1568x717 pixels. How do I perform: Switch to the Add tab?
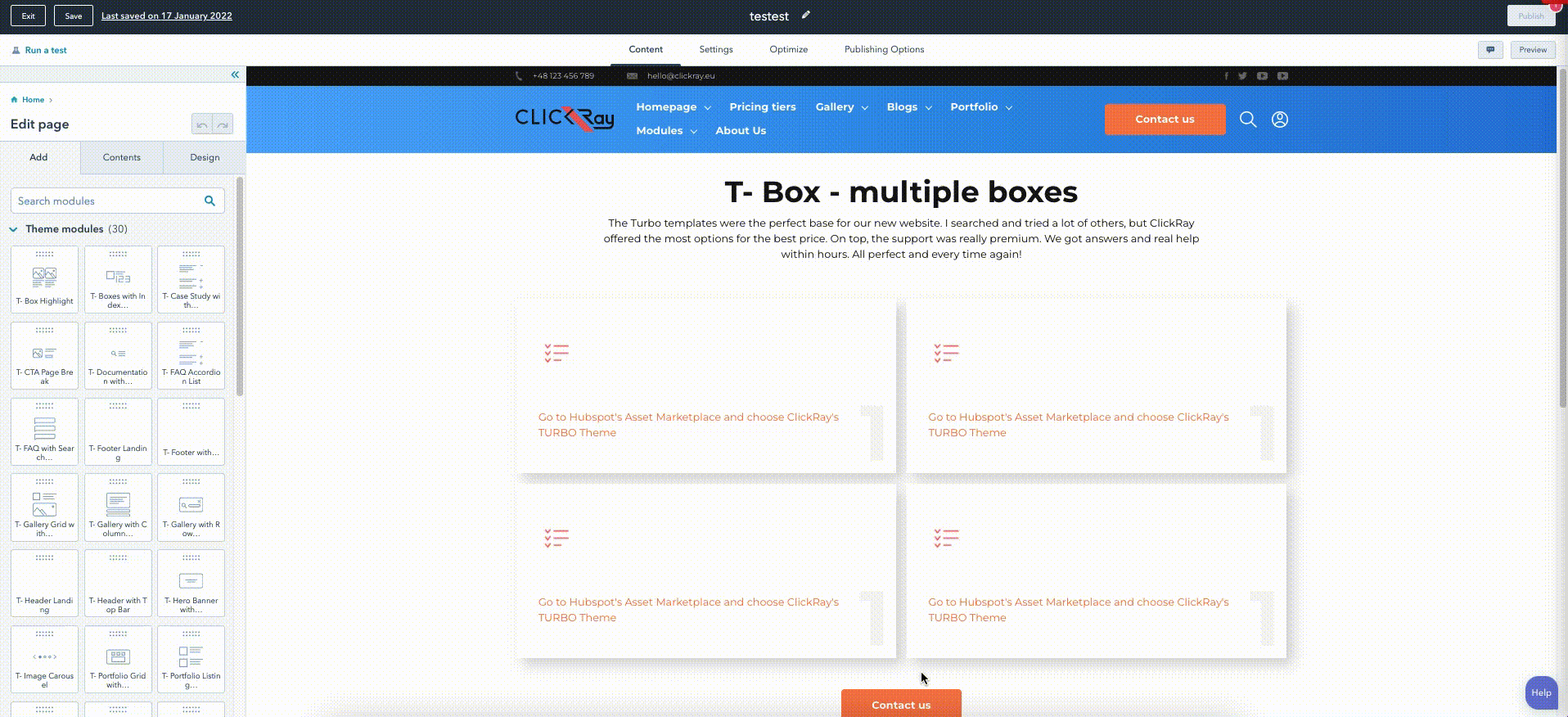[39, 157]
